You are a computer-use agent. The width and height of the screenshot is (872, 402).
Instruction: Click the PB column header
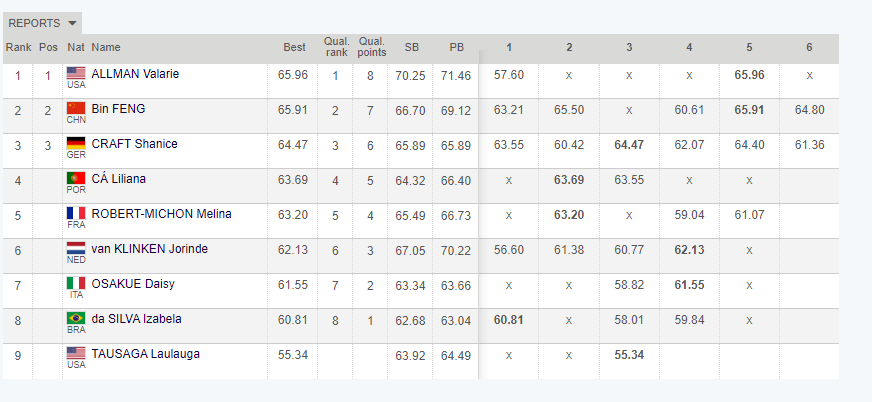[x=457, y=47]
